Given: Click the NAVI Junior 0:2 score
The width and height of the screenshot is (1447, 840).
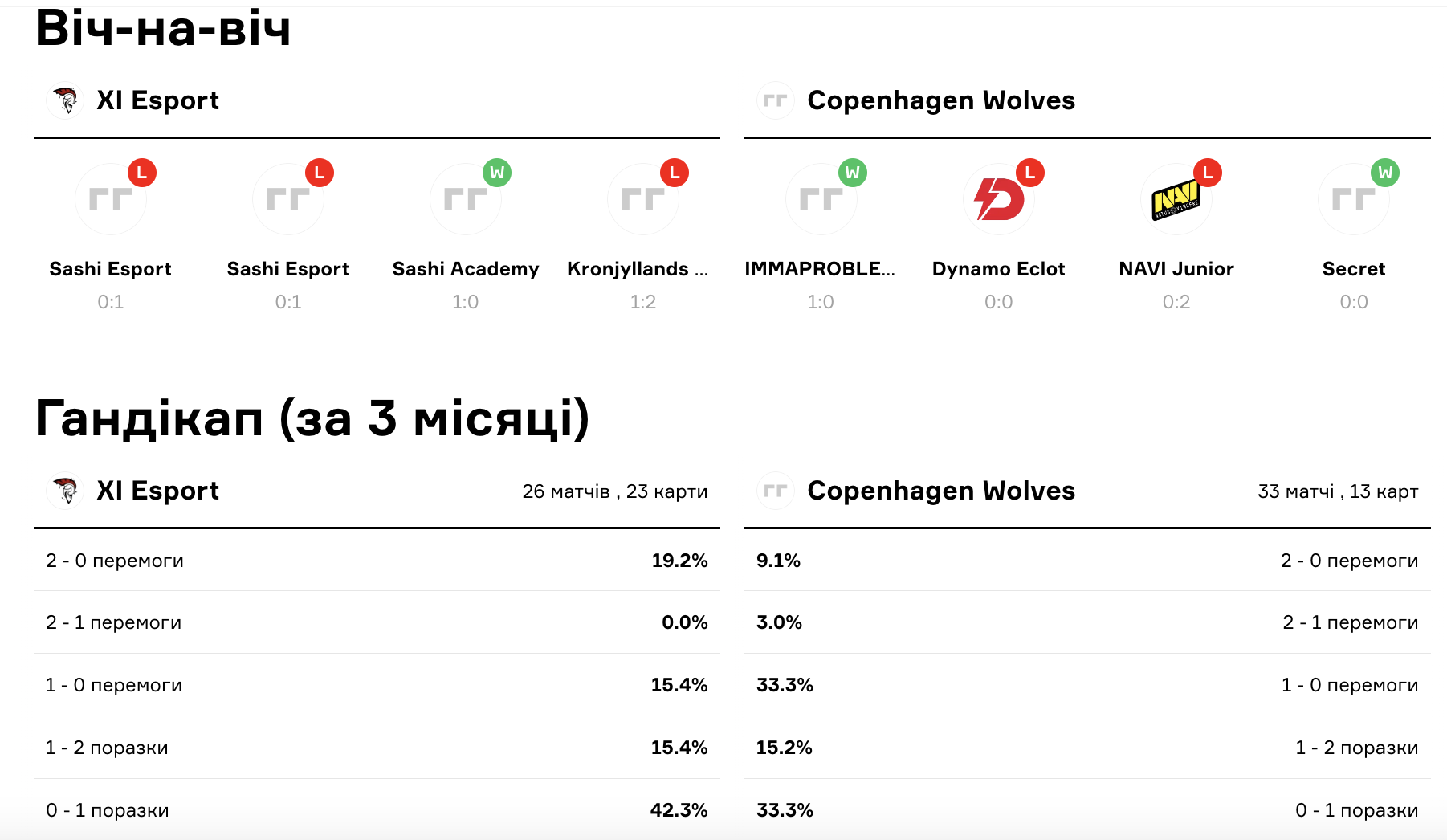Looking at the screenshot, I should [1176, 302].
